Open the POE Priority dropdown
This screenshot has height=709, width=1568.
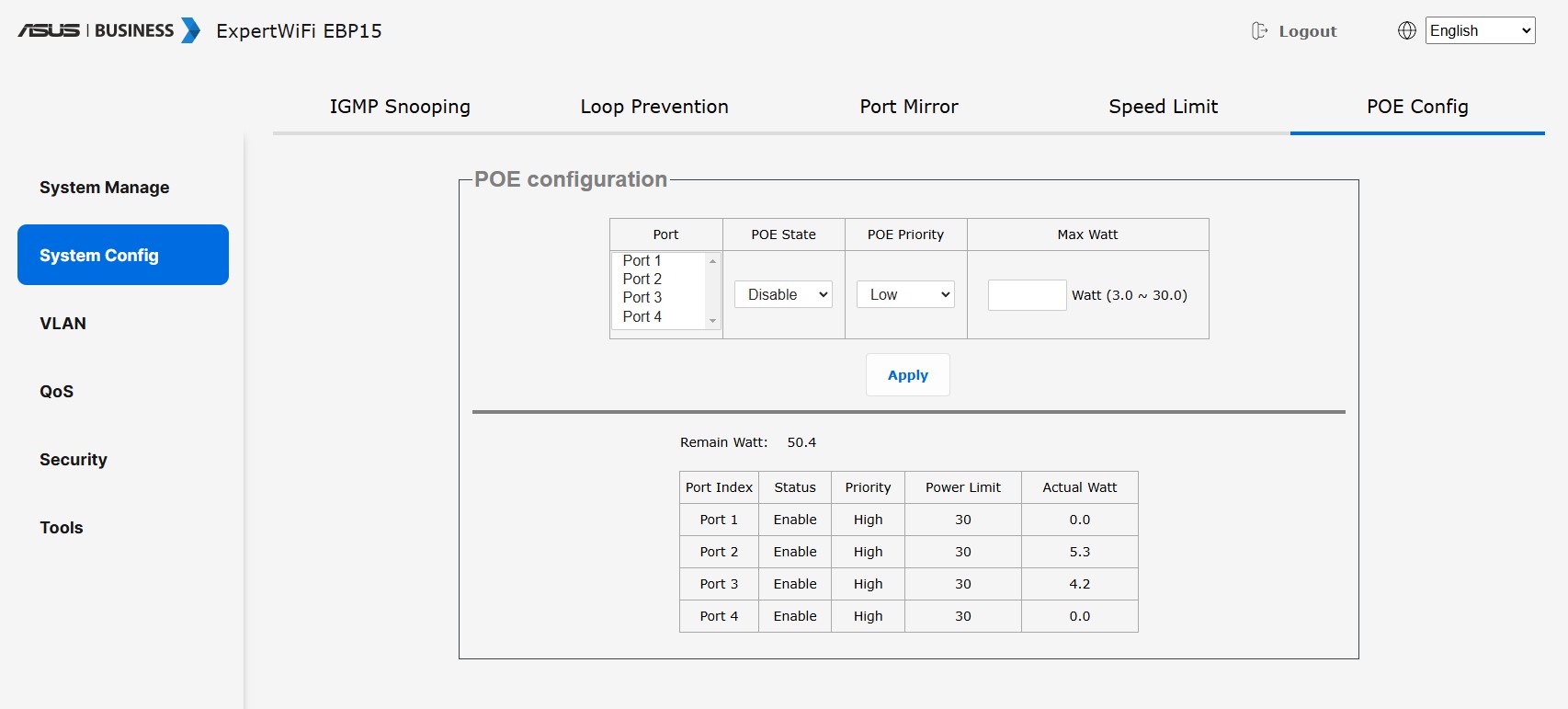coord(905,294)
